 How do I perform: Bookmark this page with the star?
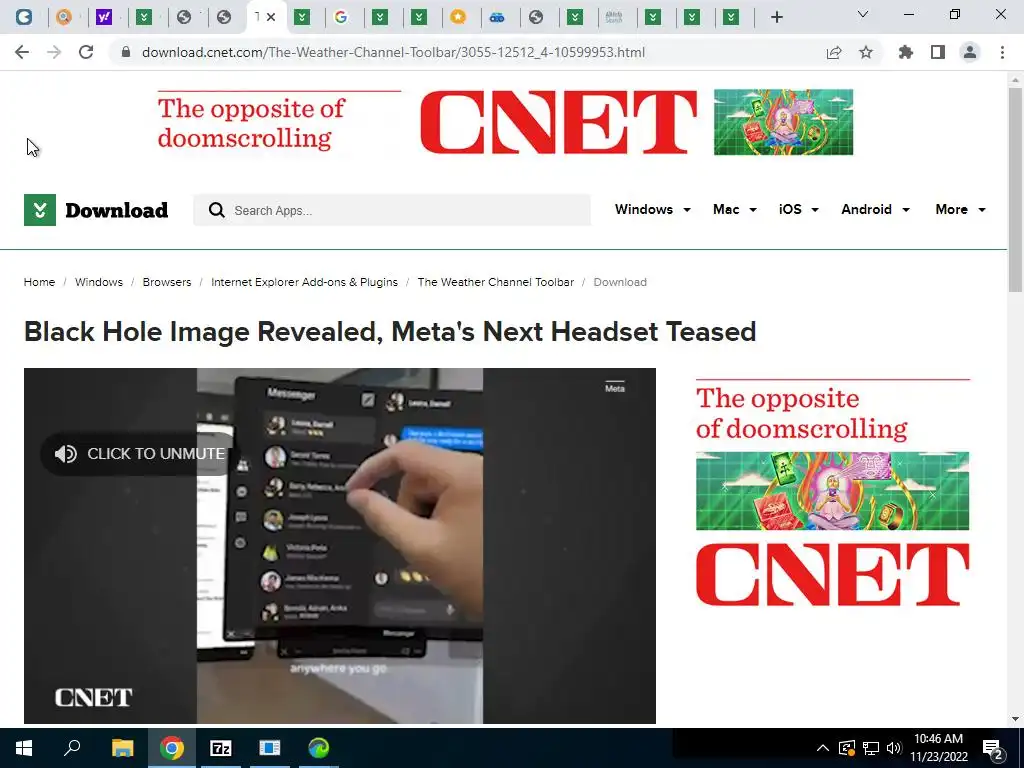pos(866,52)
